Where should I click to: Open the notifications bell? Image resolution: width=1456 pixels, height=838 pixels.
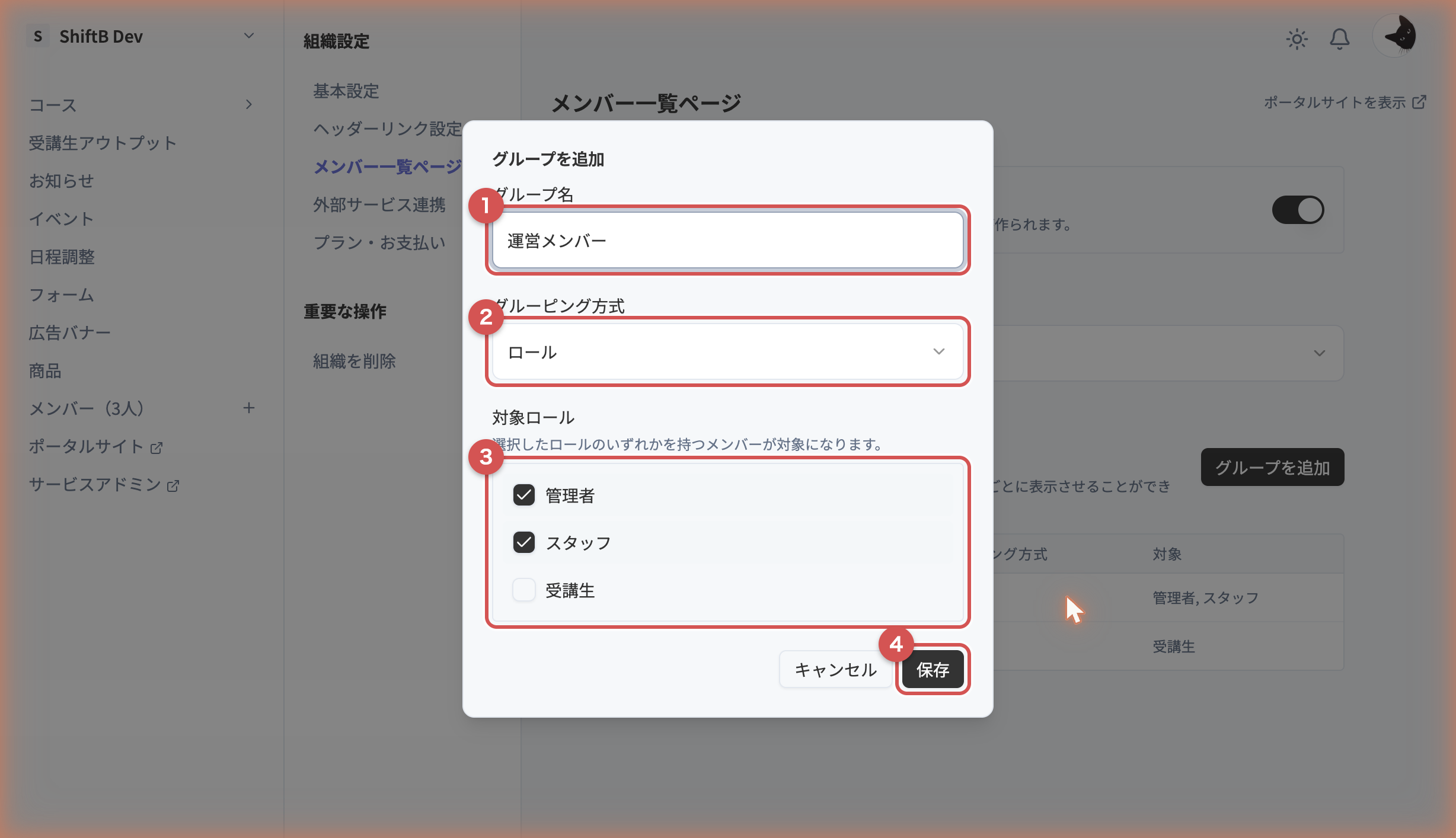[x=1339, y=39]
